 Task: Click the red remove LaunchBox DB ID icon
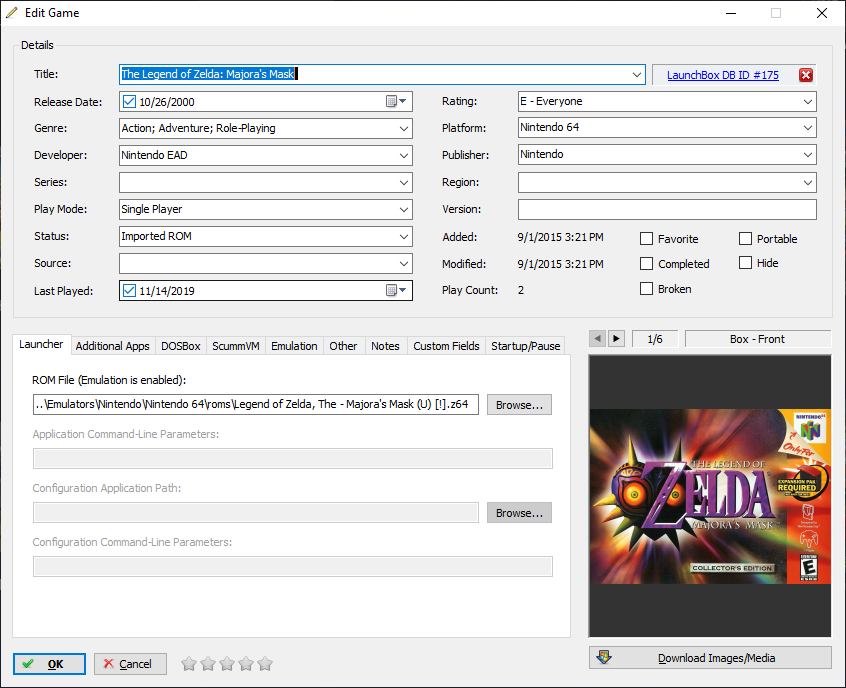coord(806,75)
